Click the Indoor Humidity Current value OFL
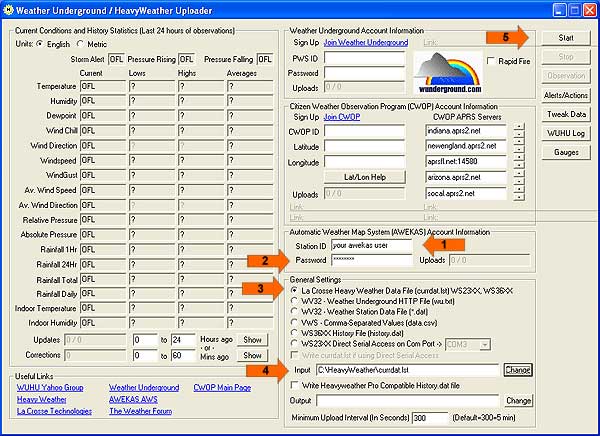Image resolution: width=600 pixels, height=436 pixels. pyautogui.click(x=103, y=323)
